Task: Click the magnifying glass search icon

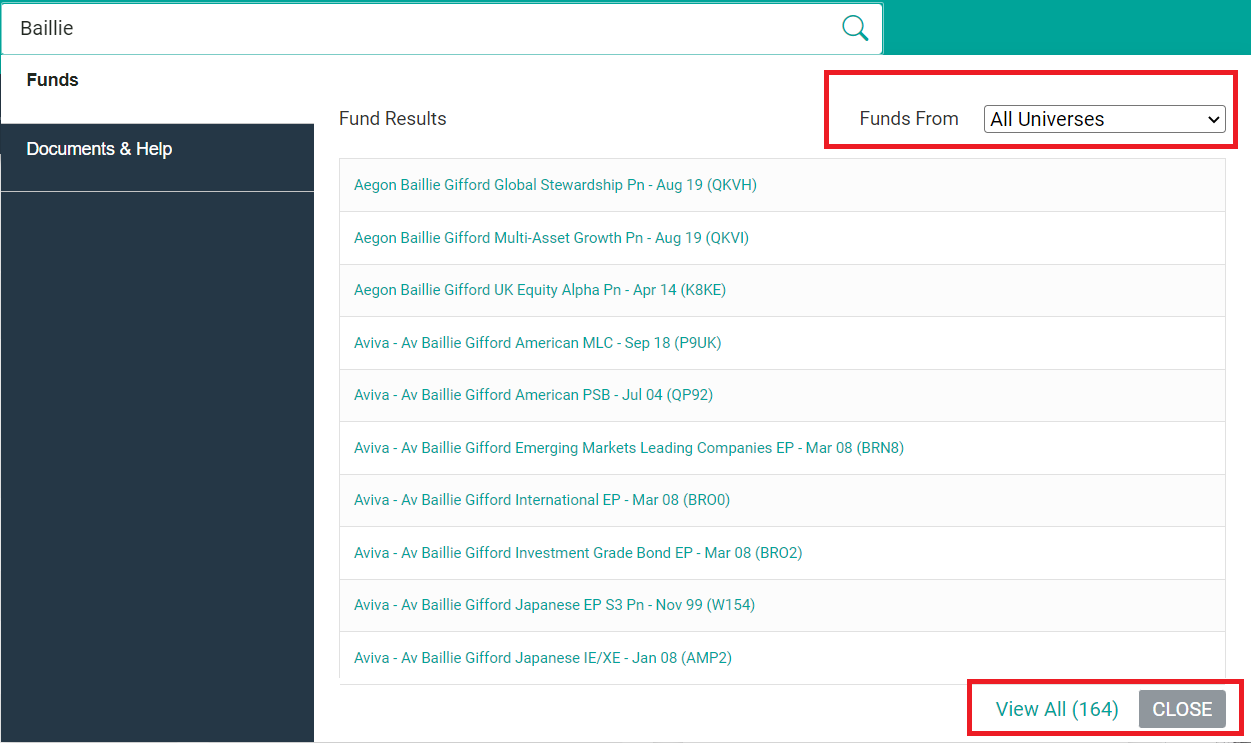Action: (x=855, y=28)
